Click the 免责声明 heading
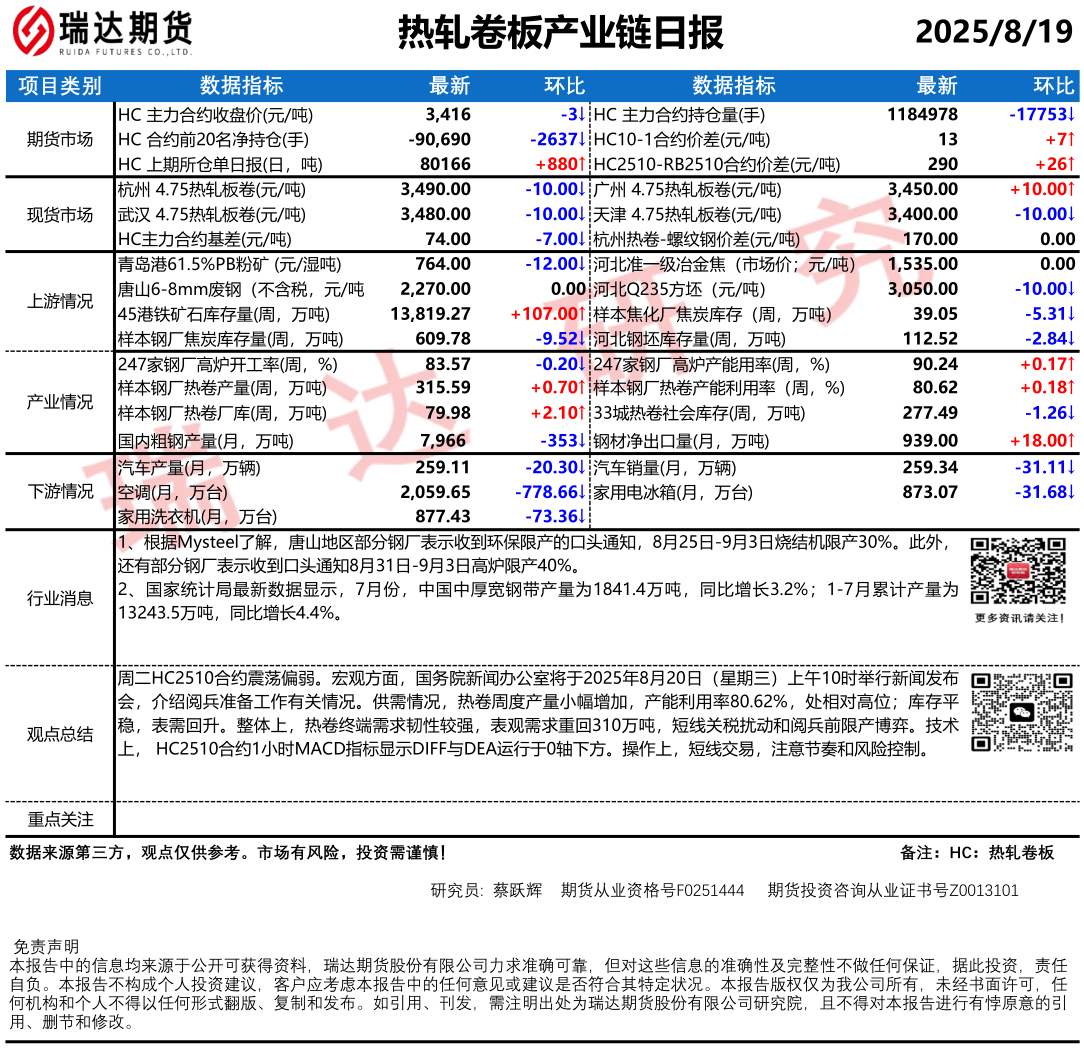This screenshot has height=1048, width=1084. click(x=45, y=946)
